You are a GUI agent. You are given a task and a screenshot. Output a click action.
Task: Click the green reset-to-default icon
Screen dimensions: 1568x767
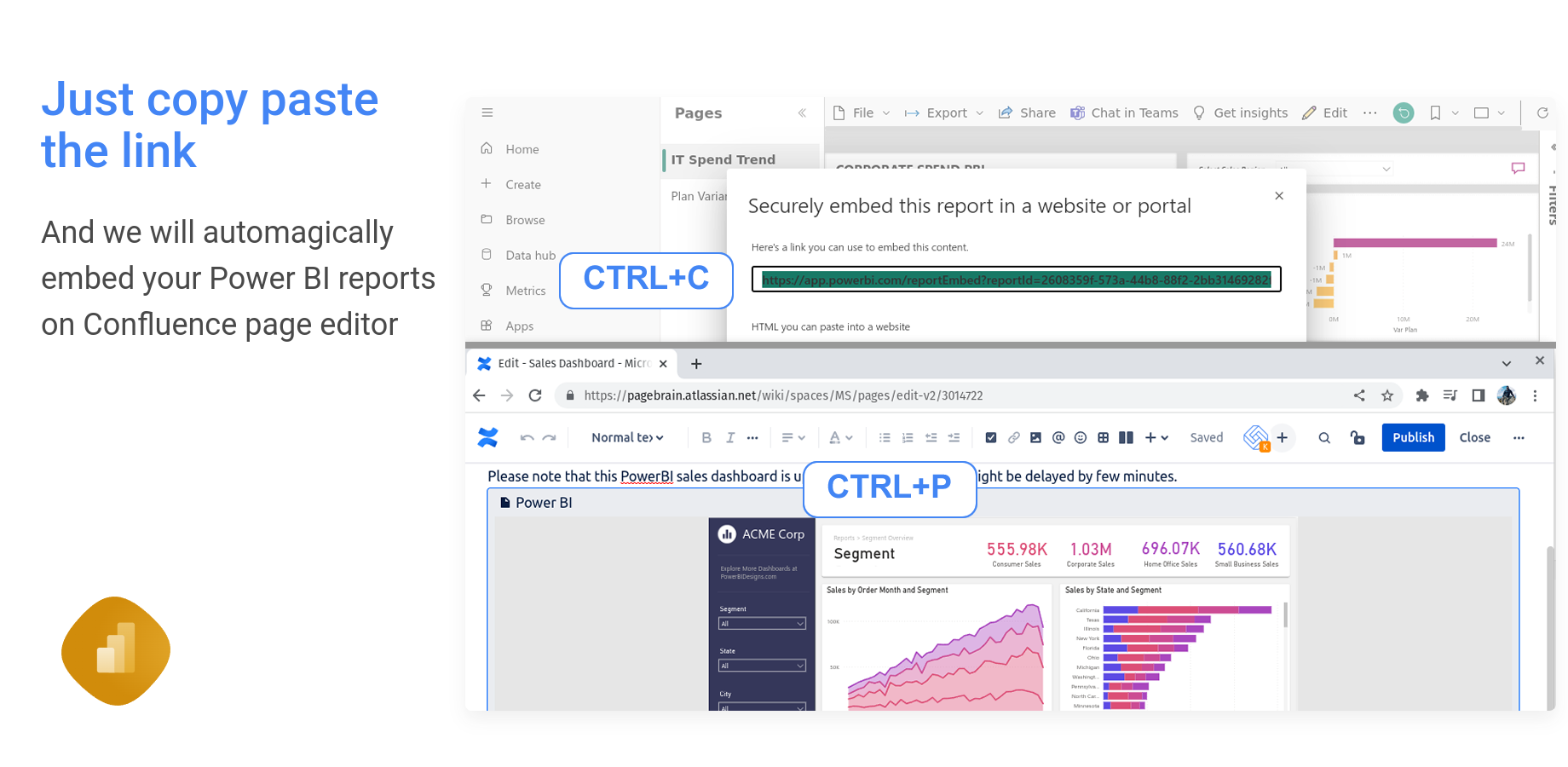tap(1404, 112)
